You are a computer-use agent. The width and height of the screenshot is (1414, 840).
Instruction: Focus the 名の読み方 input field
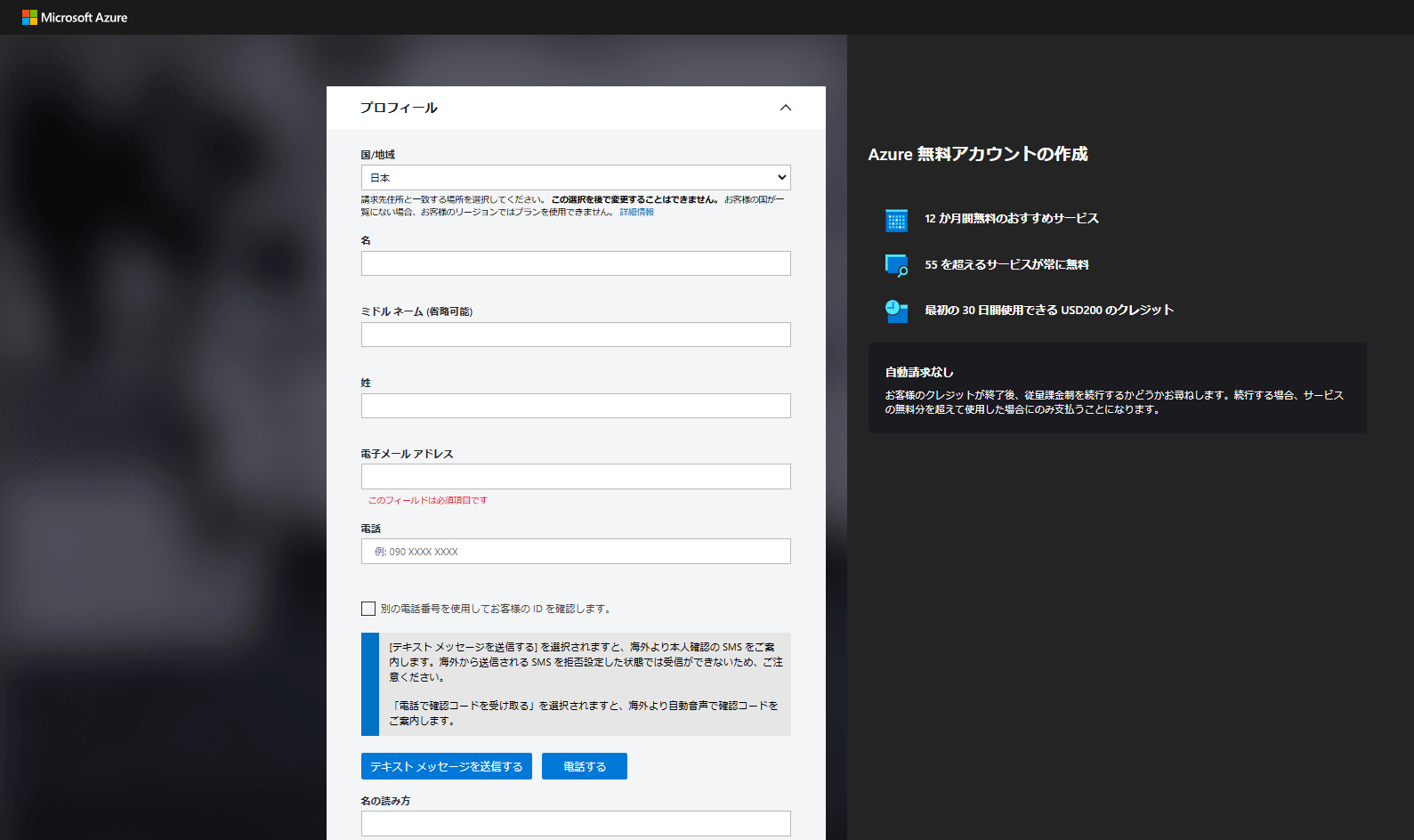coord(576,823)
